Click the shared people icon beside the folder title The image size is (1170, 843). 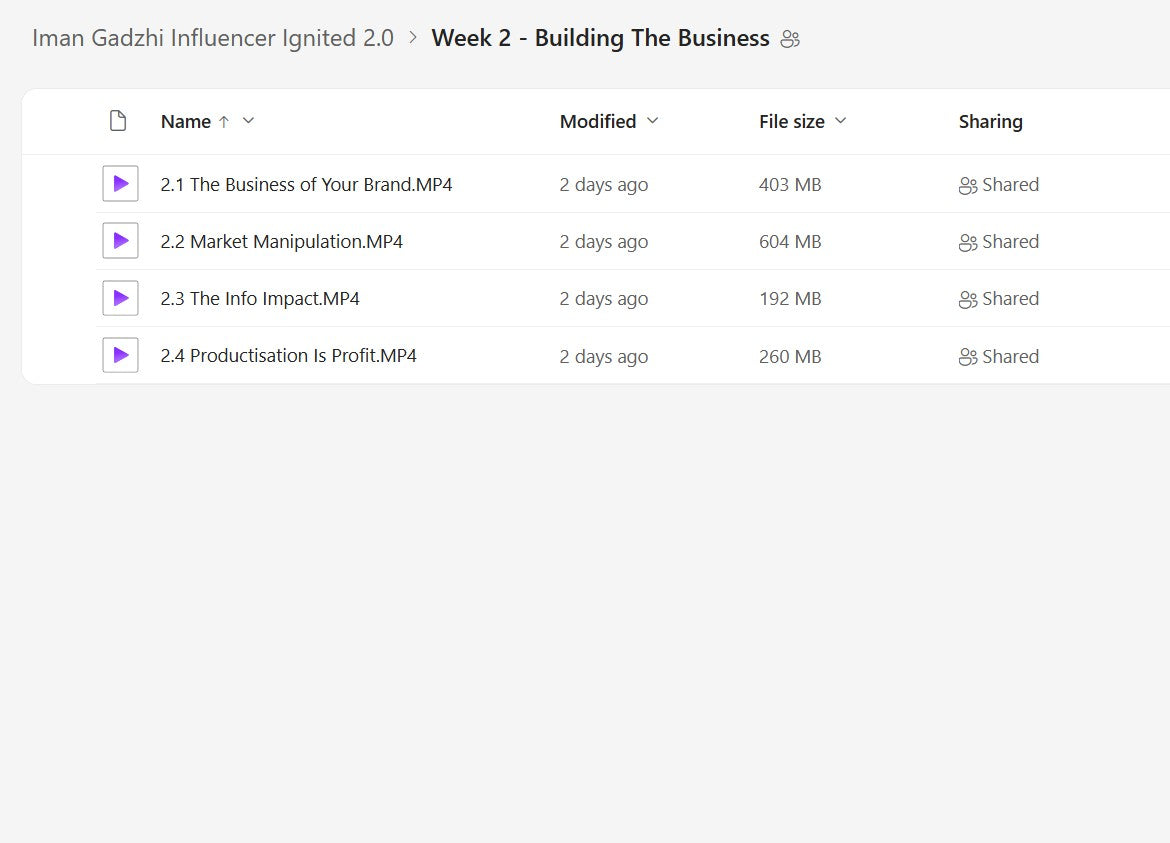[x=790, y=39]
